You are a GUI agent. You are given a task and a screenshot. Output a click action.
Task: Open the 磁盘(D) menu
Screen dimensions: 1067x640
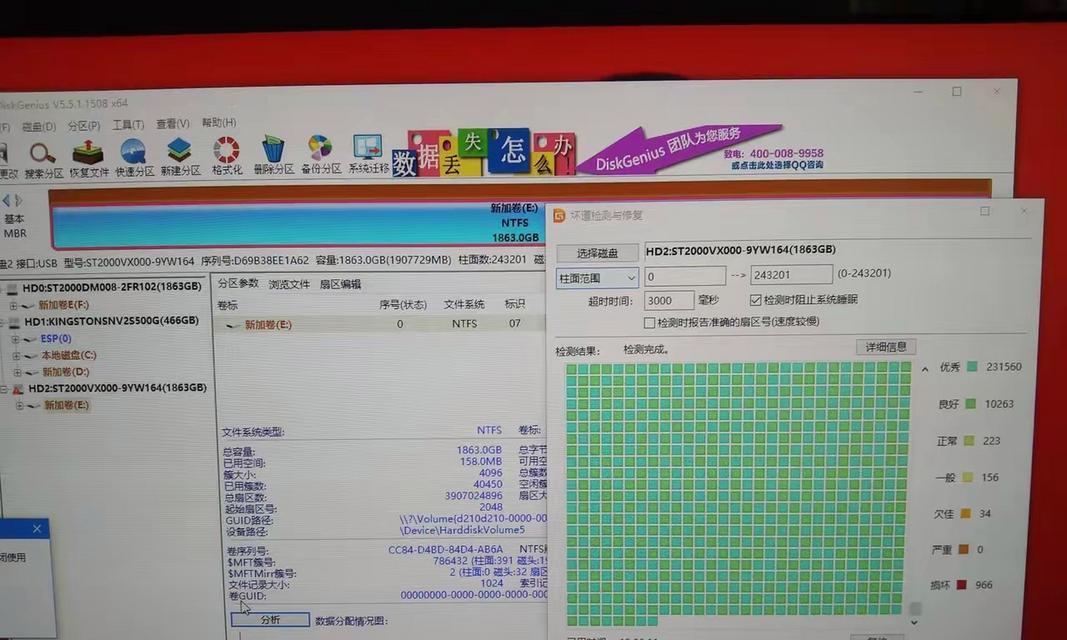click(39, 127)
